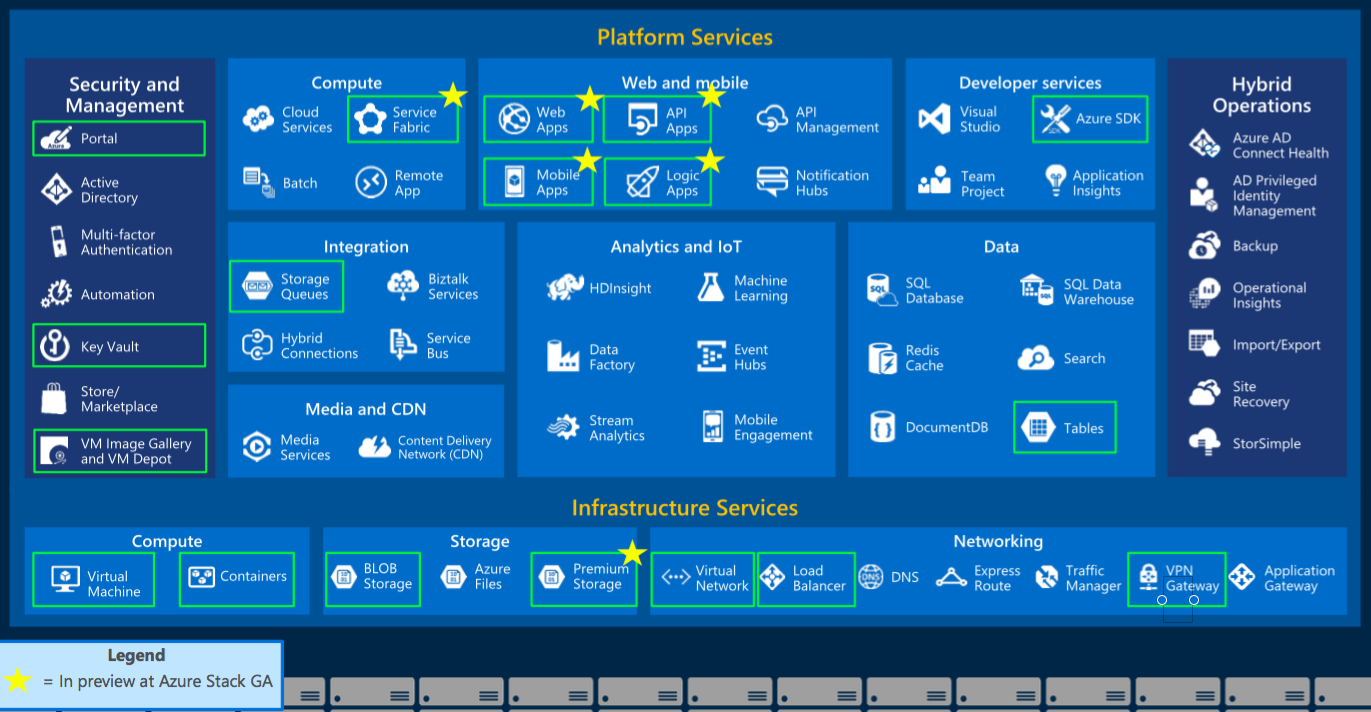The height and width of the screenshot is (712, 1371).
Task: Select the HDInsight elephant icon
Action: tap(565, 288)
